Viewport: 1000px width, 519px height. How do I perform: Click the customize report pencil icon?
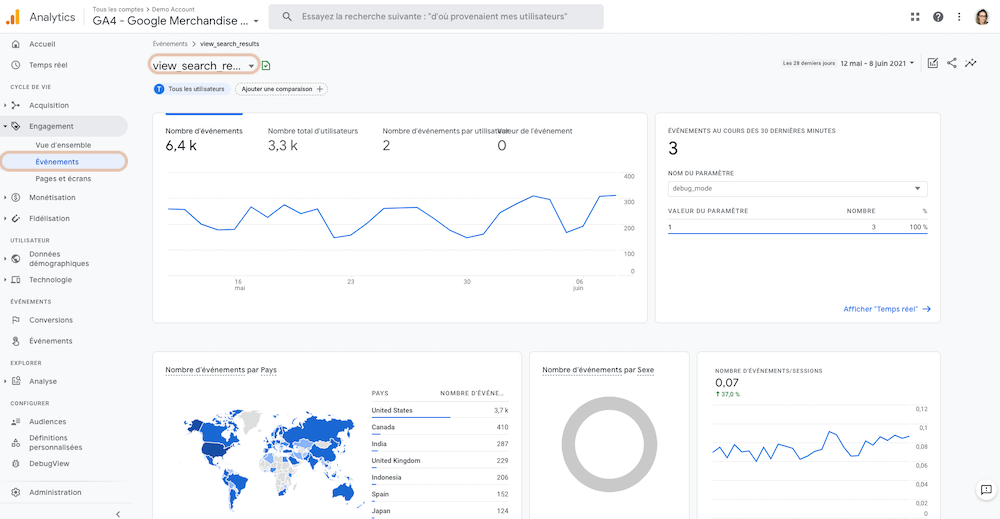coord(932,63)
